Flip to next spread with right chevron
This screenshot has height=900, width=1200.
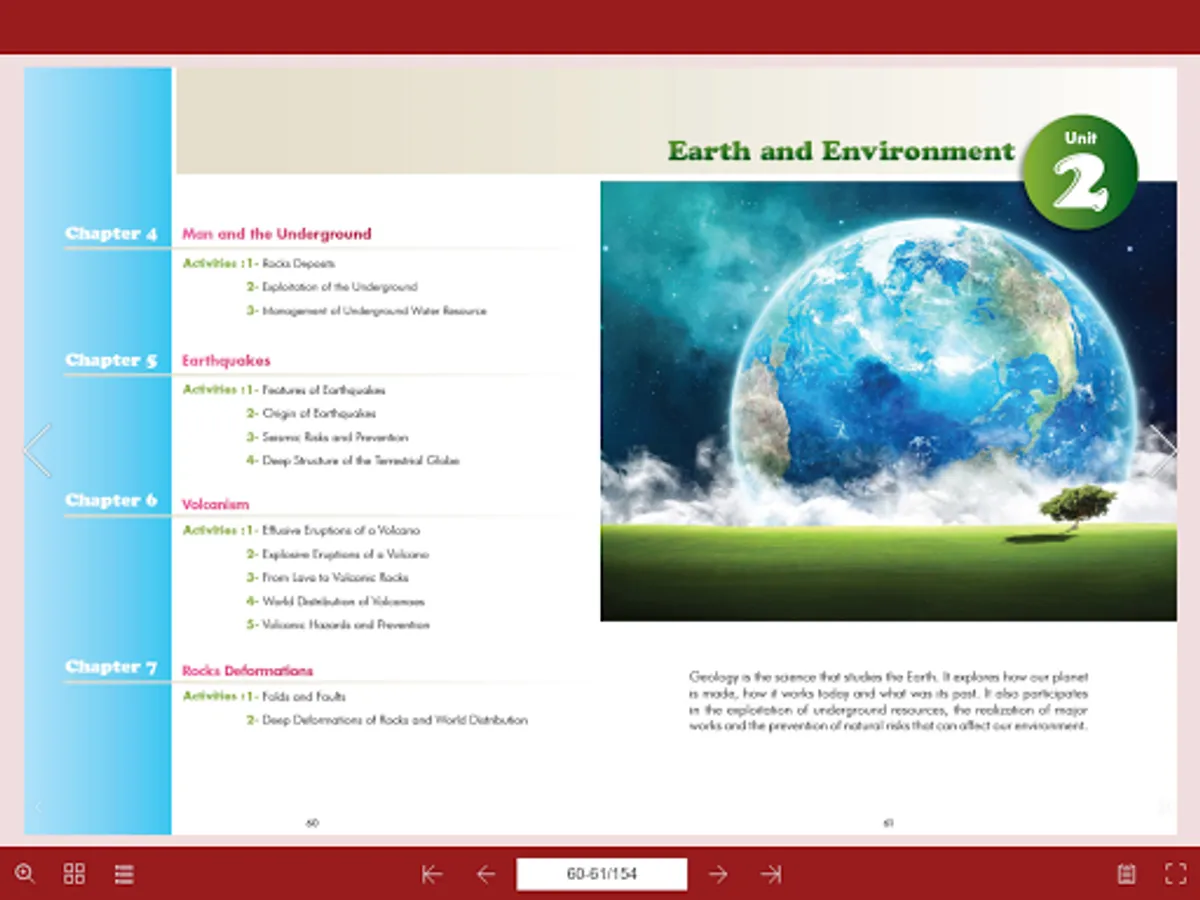[1162, 450]
